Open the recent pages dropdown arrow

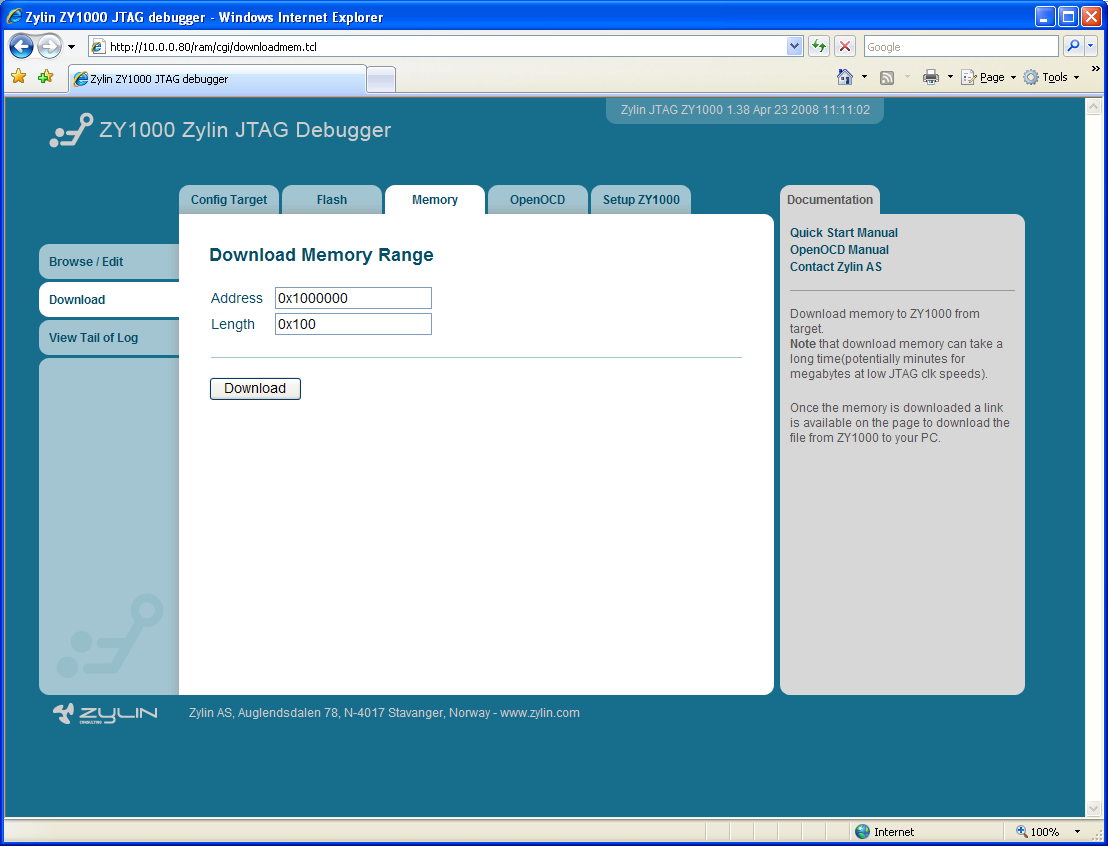(71, 47)
